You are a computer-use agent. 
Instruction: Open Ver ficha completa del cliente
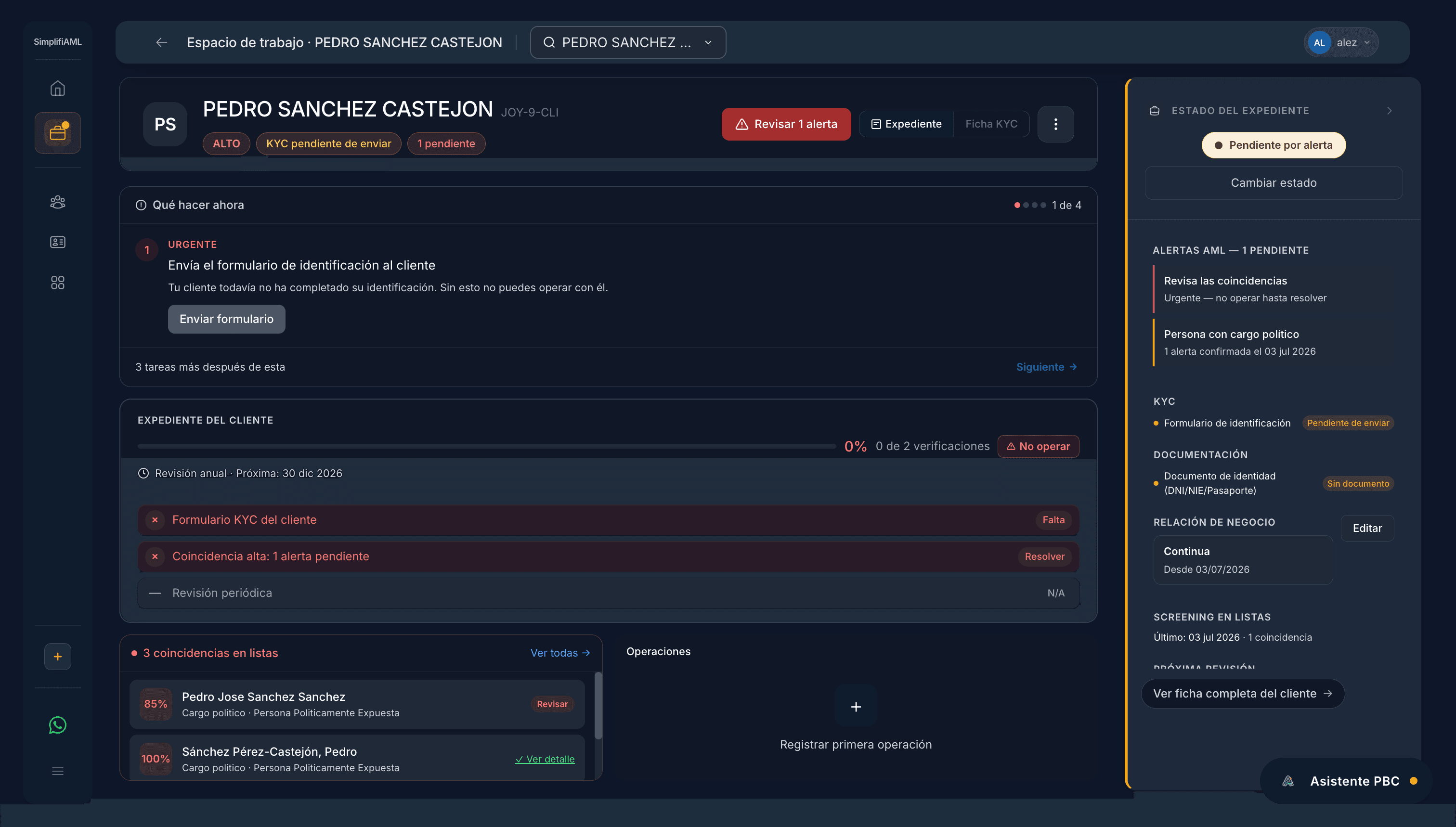(1242, 694)
